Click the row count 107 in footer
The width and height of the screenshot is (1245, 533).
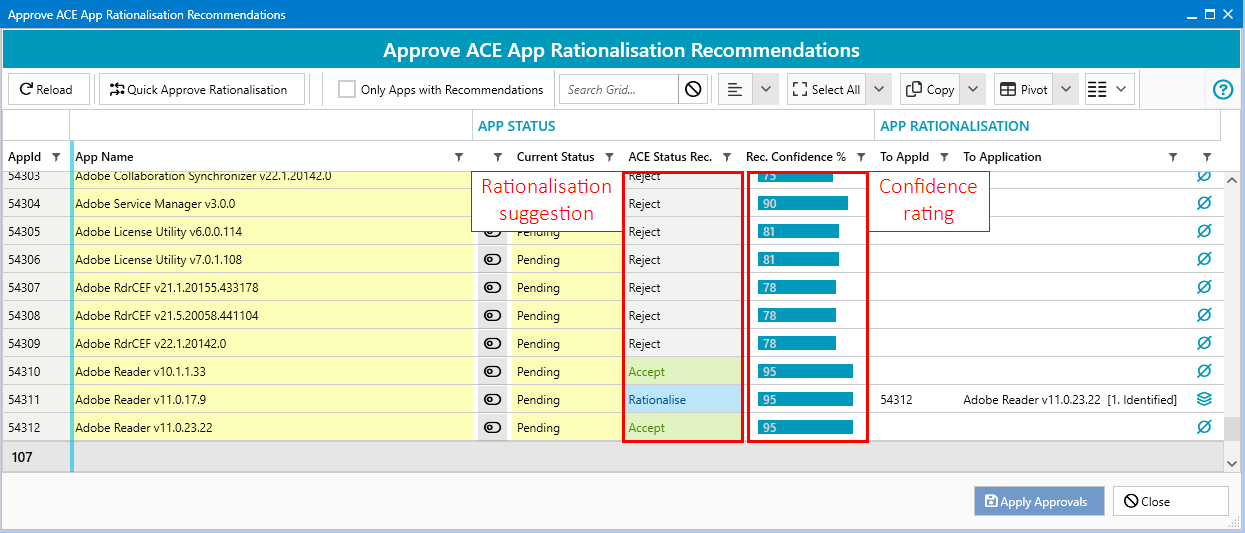coord(22,456)
